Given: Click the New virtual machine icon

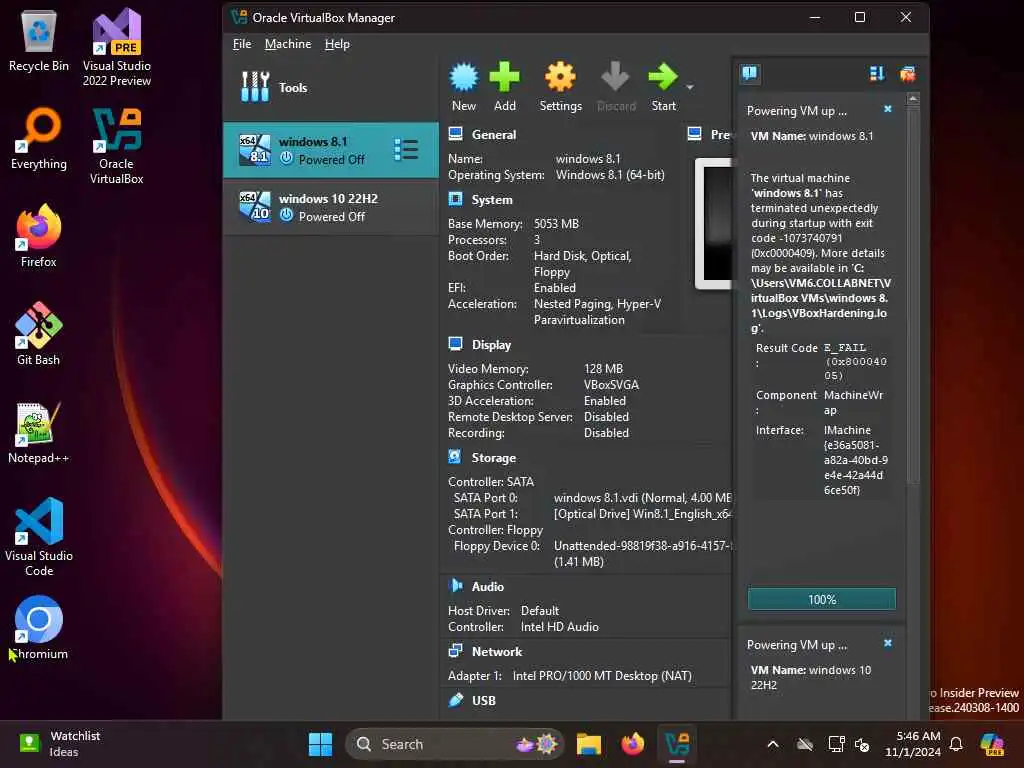Looking at the screenshot, I should pos(464,77).
